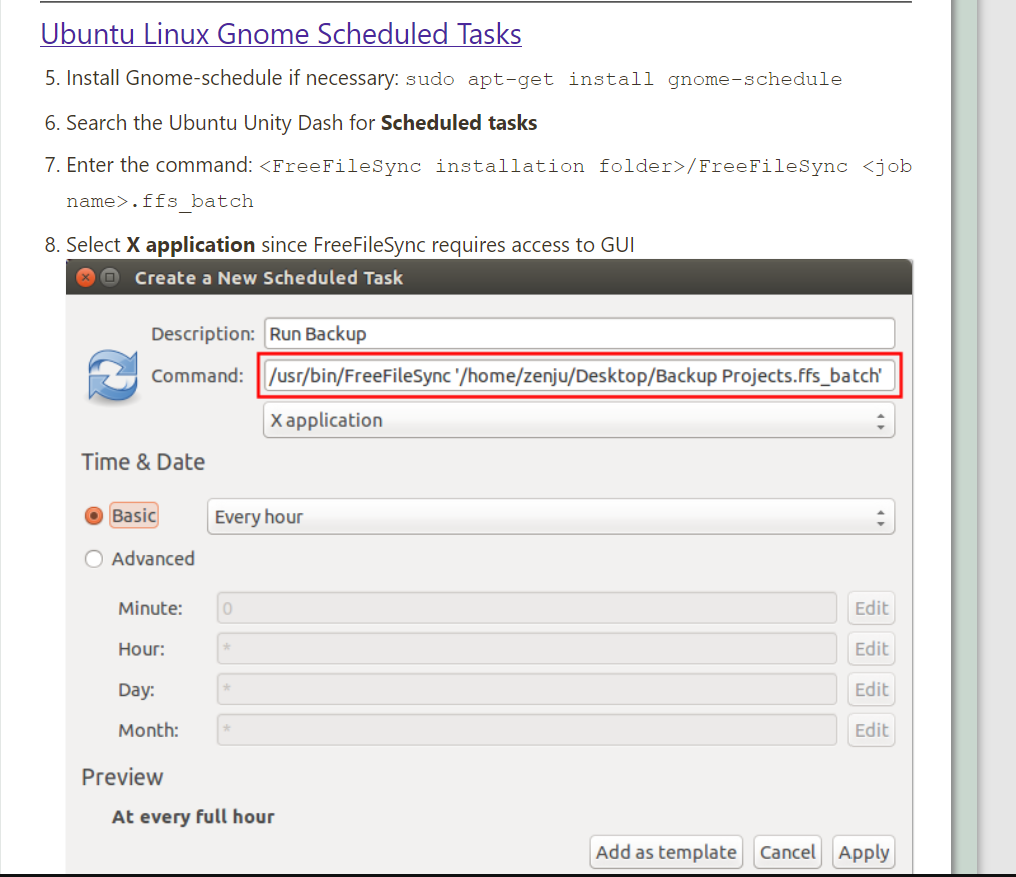This screenshot has height=877, width=1016.
Task: Click the Hour field
Action: 527,649
